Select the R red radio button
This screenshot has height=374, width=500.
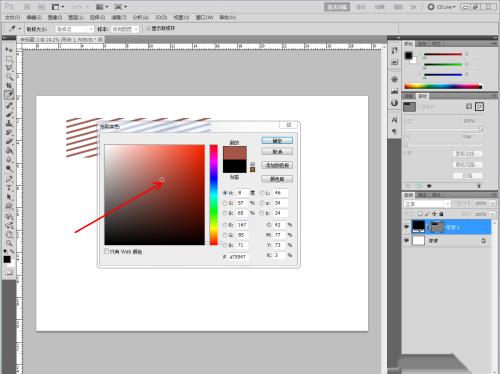click(225, 225)
